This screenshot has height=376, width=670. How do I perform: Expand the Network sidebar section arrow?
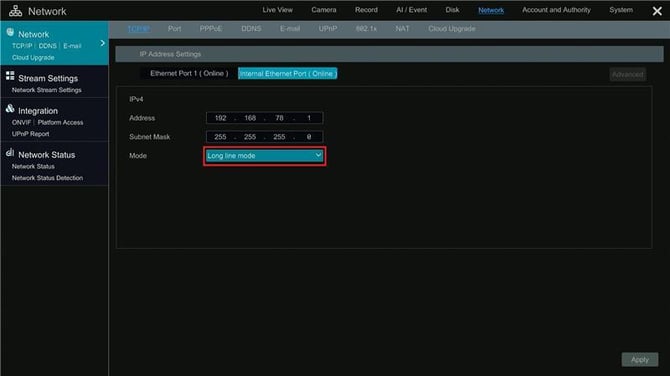click(x=103, y=43)
